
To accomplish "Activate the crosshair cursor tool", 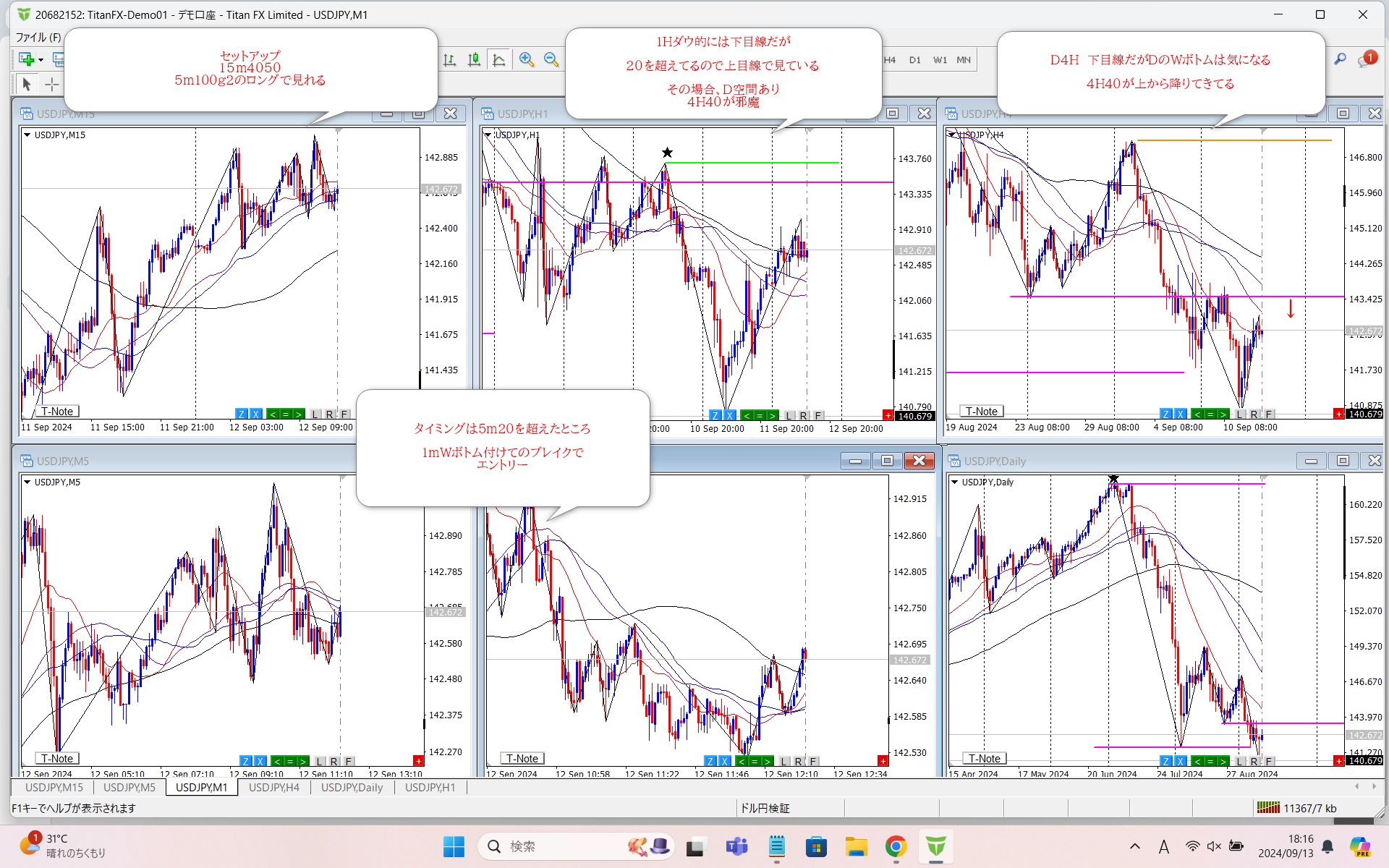I will point(52,85).
